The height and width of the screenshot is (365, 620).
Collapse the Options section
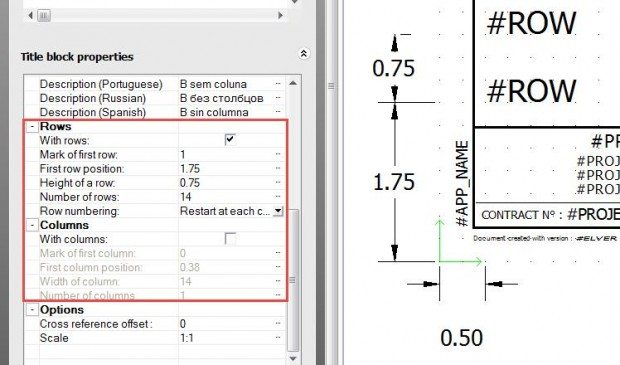32,310
